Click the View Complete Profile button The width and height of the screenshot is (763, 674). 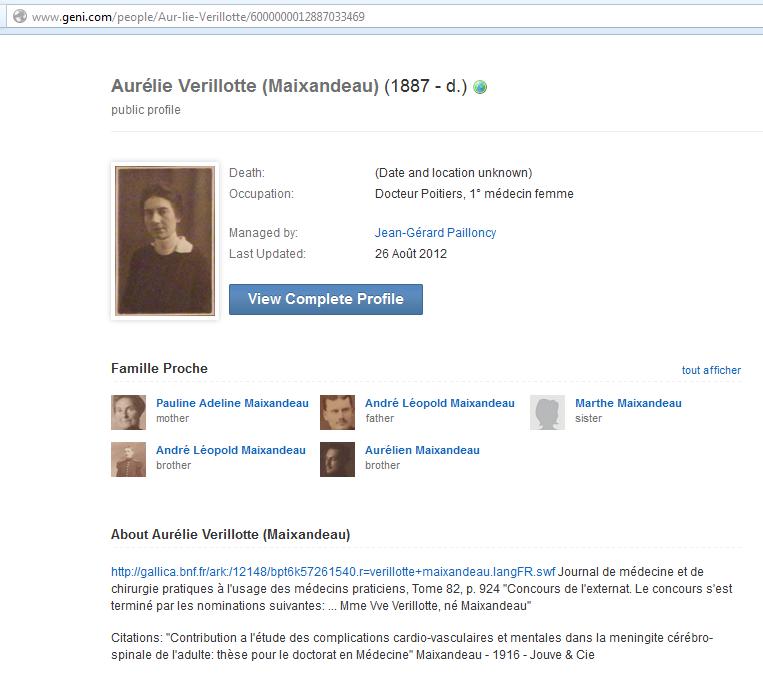coord(326,299)
